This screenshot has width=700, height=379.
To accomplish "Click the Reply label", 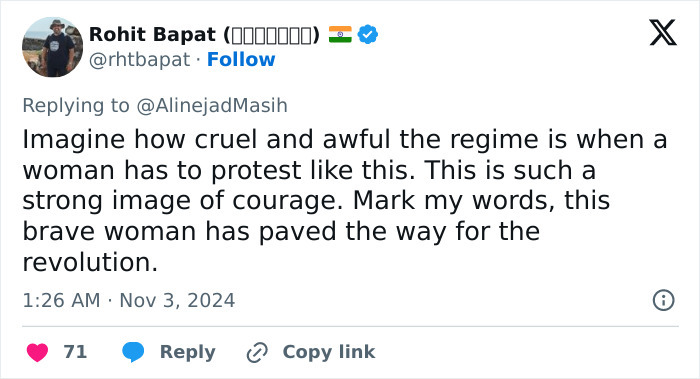I will (188, 352).
